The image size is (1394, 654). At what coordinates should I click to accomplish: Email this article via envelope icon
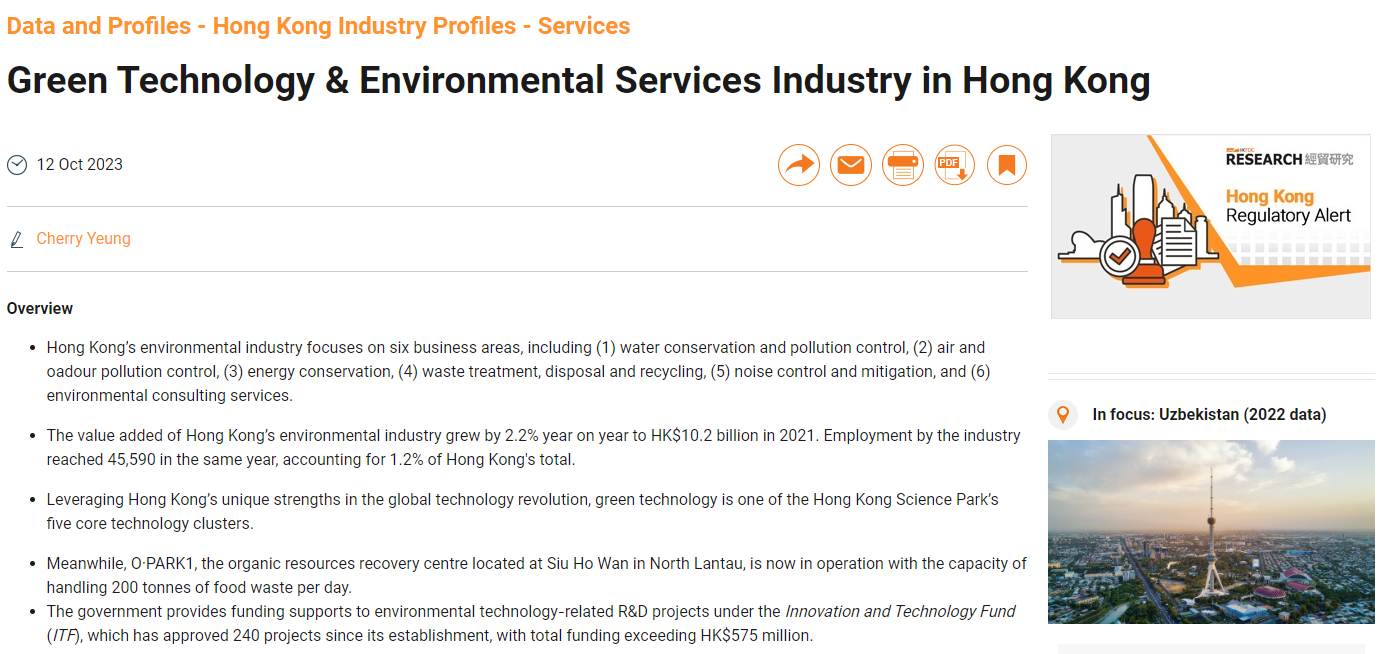(851, 165)
